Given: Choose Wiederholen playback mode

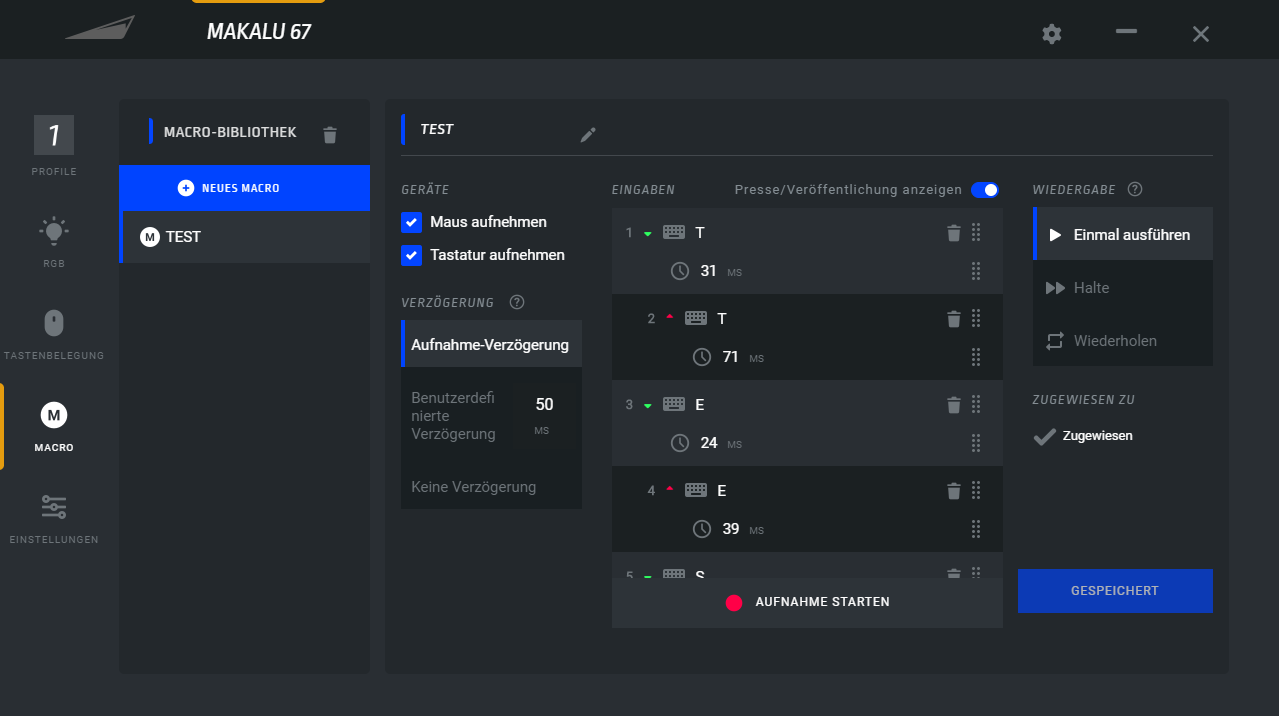Looking at the screenshot, I should pos(1115,341).
